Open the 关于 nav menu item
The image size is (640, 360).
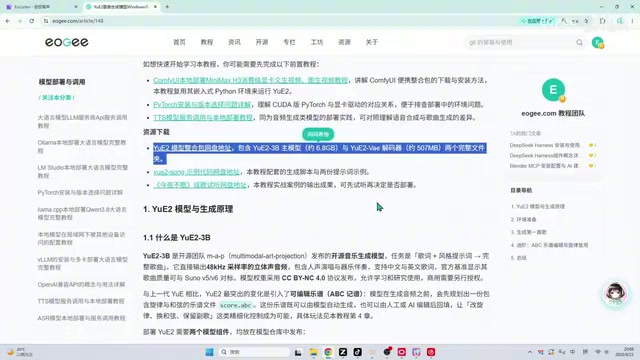[x=371, y=42]
